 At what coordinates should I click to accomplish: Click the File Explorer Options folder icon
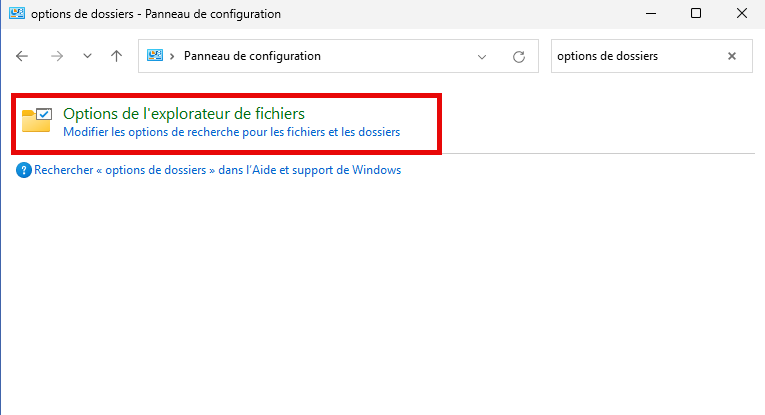click(x=37, y=120)
